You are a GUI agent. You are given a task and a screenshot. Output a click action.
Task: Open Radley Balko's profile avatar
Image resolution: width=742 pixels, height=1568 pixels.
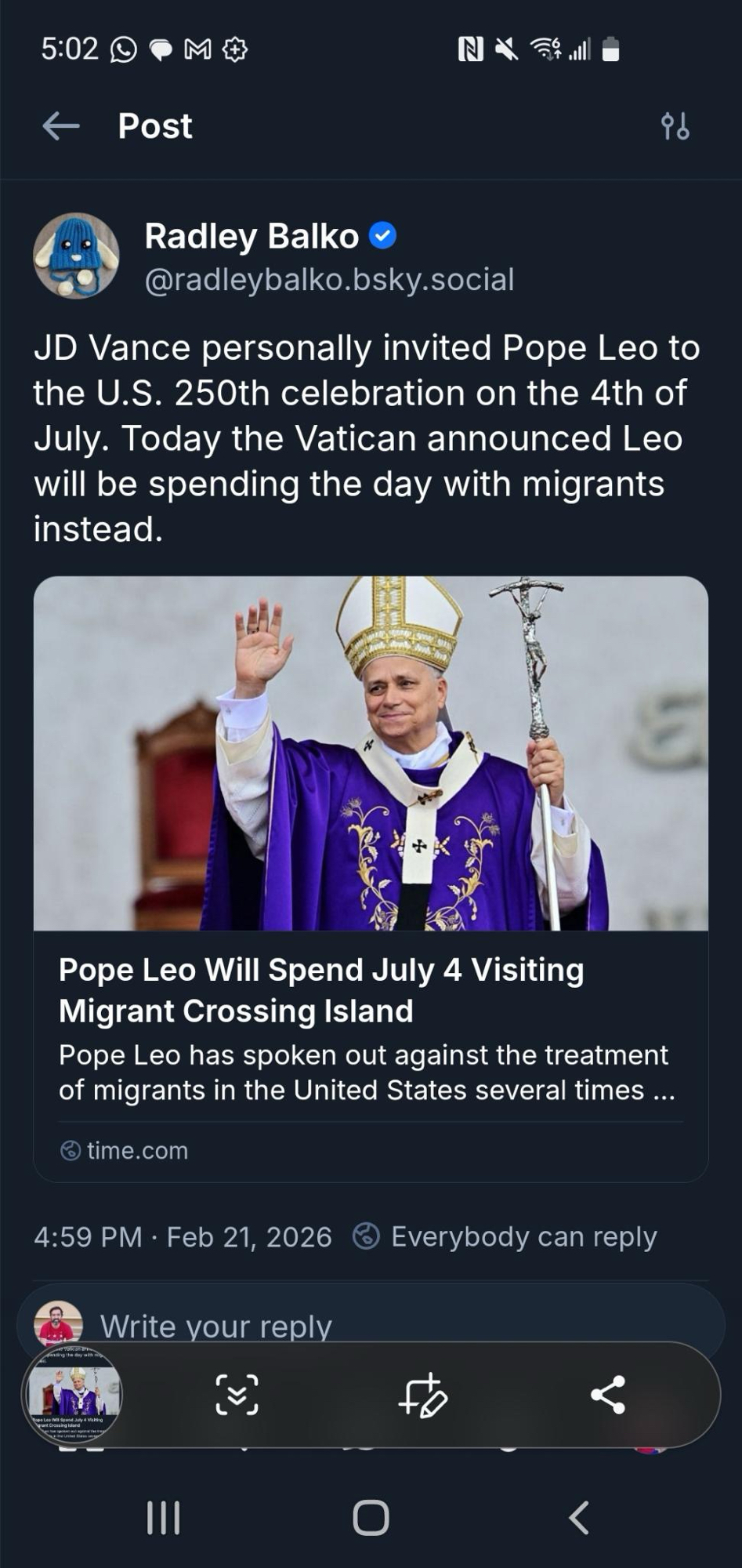tap(76, 256)
